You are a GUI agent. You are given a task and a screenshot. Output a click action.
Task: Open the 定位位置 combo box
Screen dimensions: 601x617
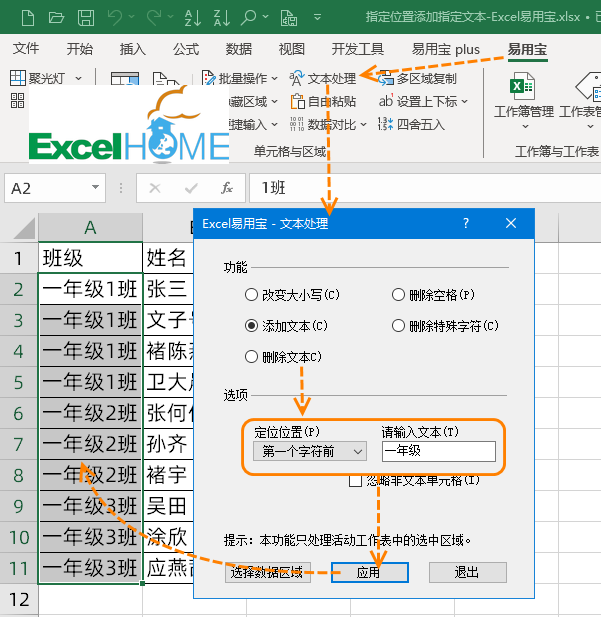pyautogui.click(x=310, y=451)
